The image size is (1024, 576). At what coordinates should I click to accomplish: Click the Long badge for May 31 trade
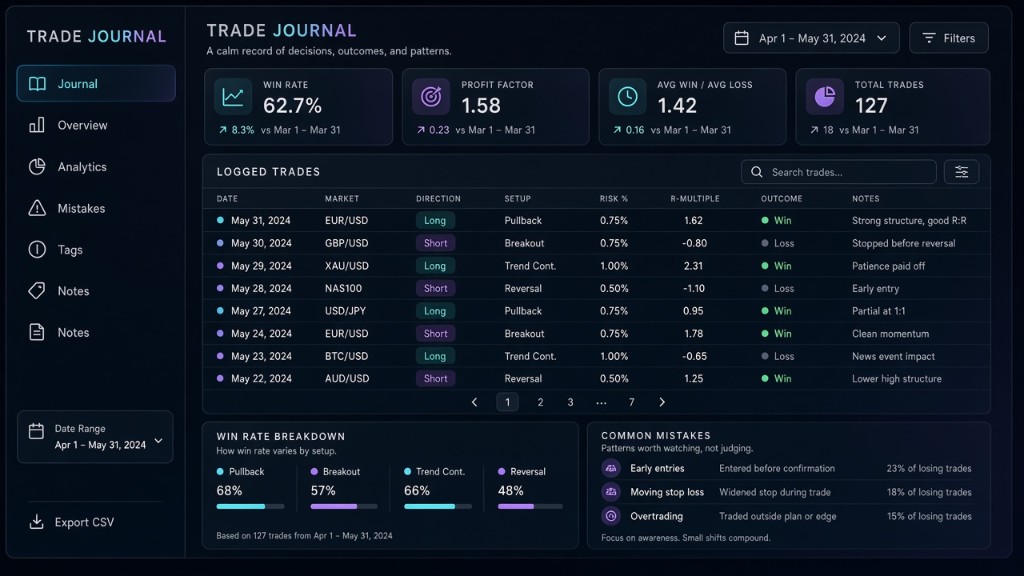point(435,221)
